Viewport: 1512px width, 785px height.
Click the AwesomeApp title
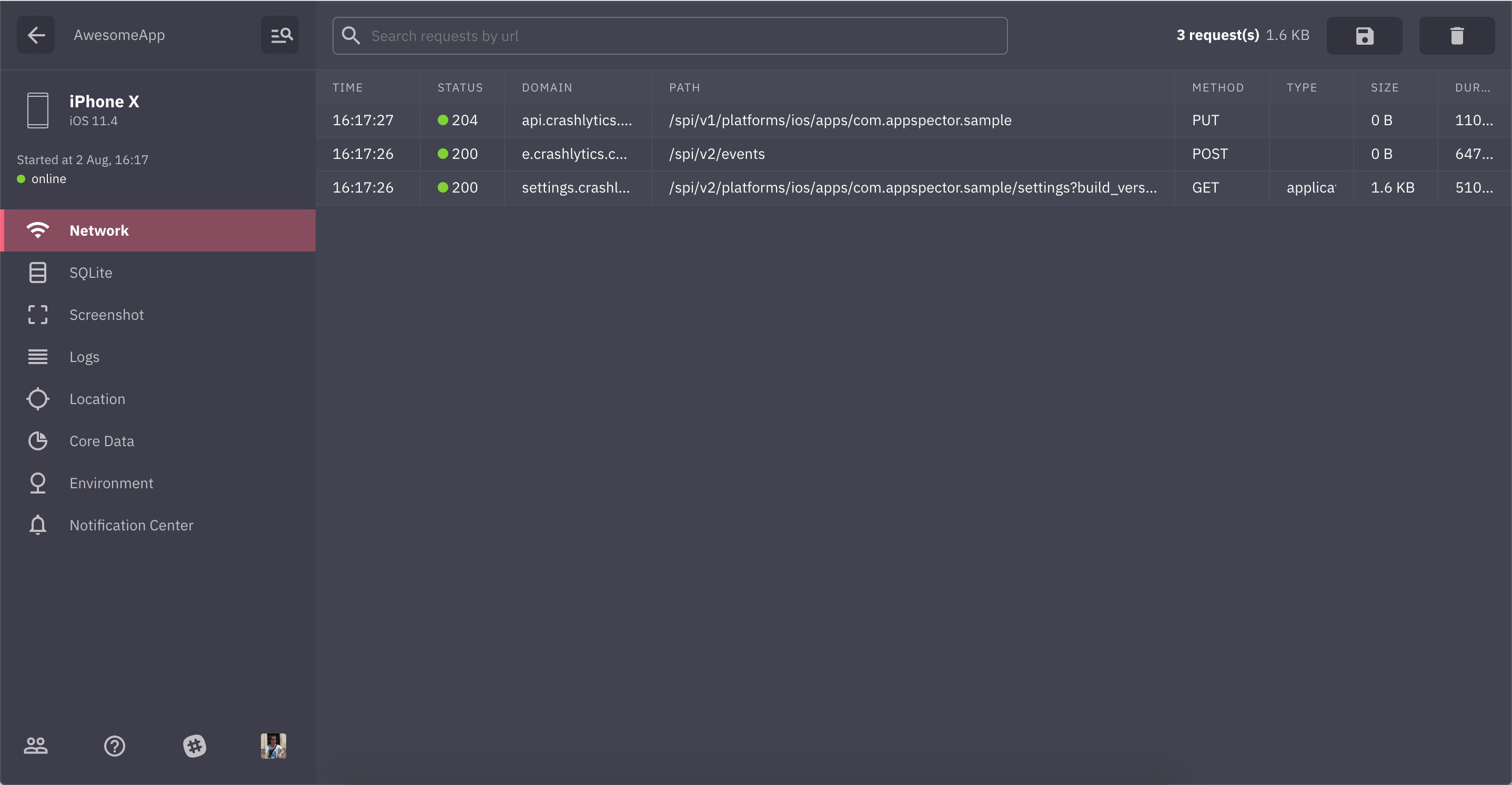[119, 35]
